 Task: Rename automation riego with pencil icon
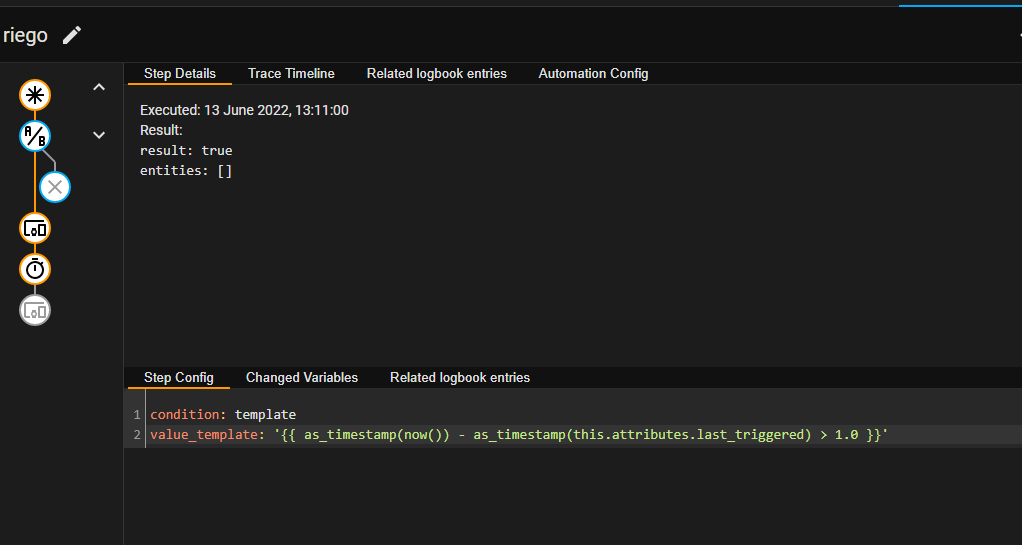click(x=72, y=35)
